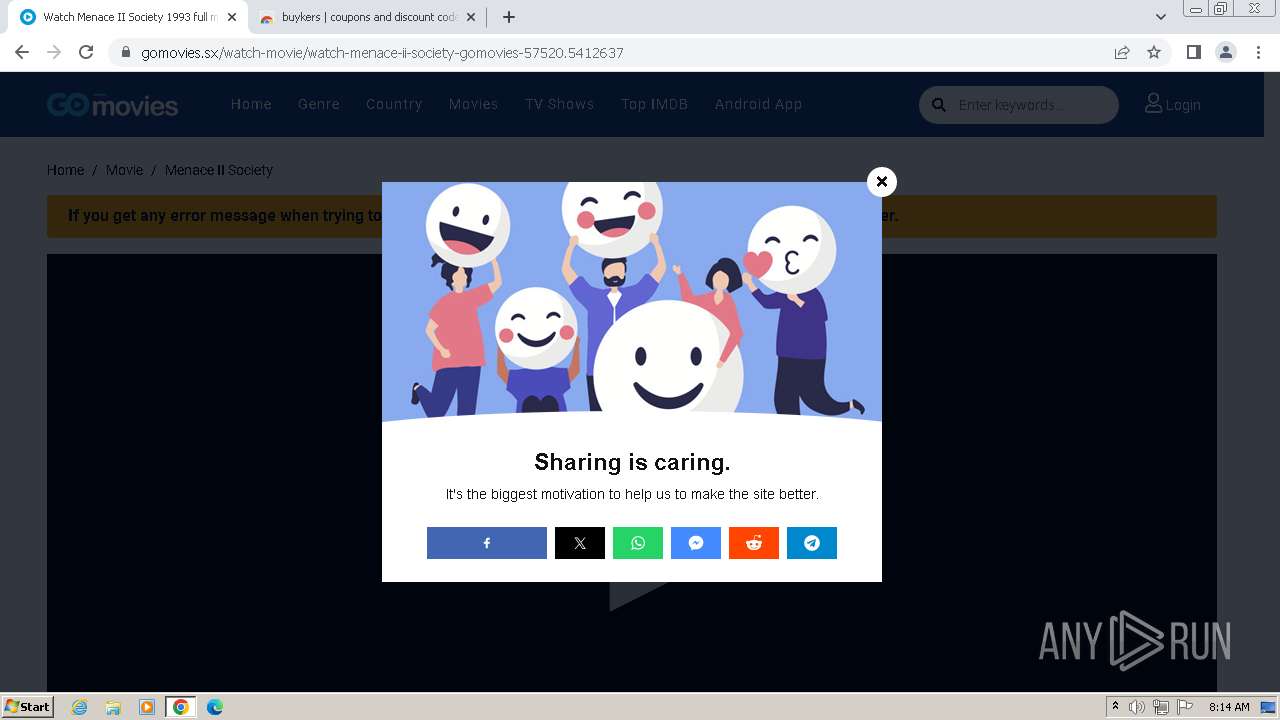Close the buykers coupons tab

coord(471,17)
